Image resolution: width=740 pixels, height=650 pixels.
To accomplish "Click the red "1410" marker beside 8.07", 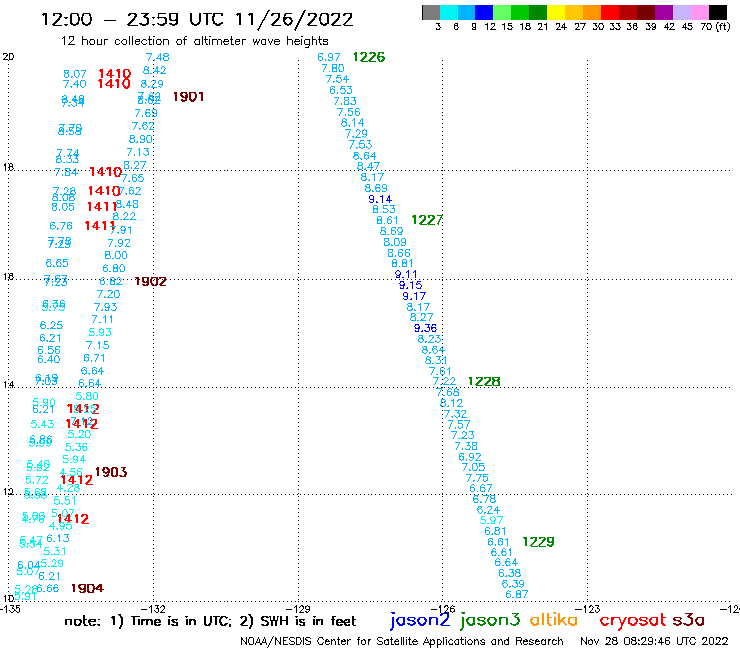I will pyautogui.click(x=114, y=74).
